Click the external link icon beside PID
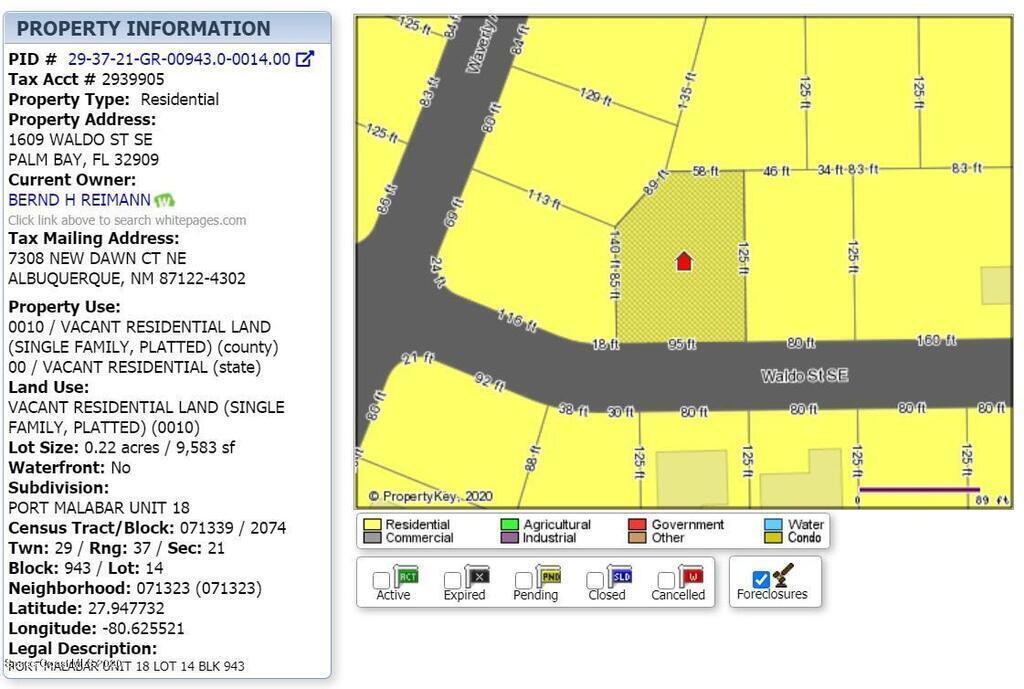 (x=305, y=59)
